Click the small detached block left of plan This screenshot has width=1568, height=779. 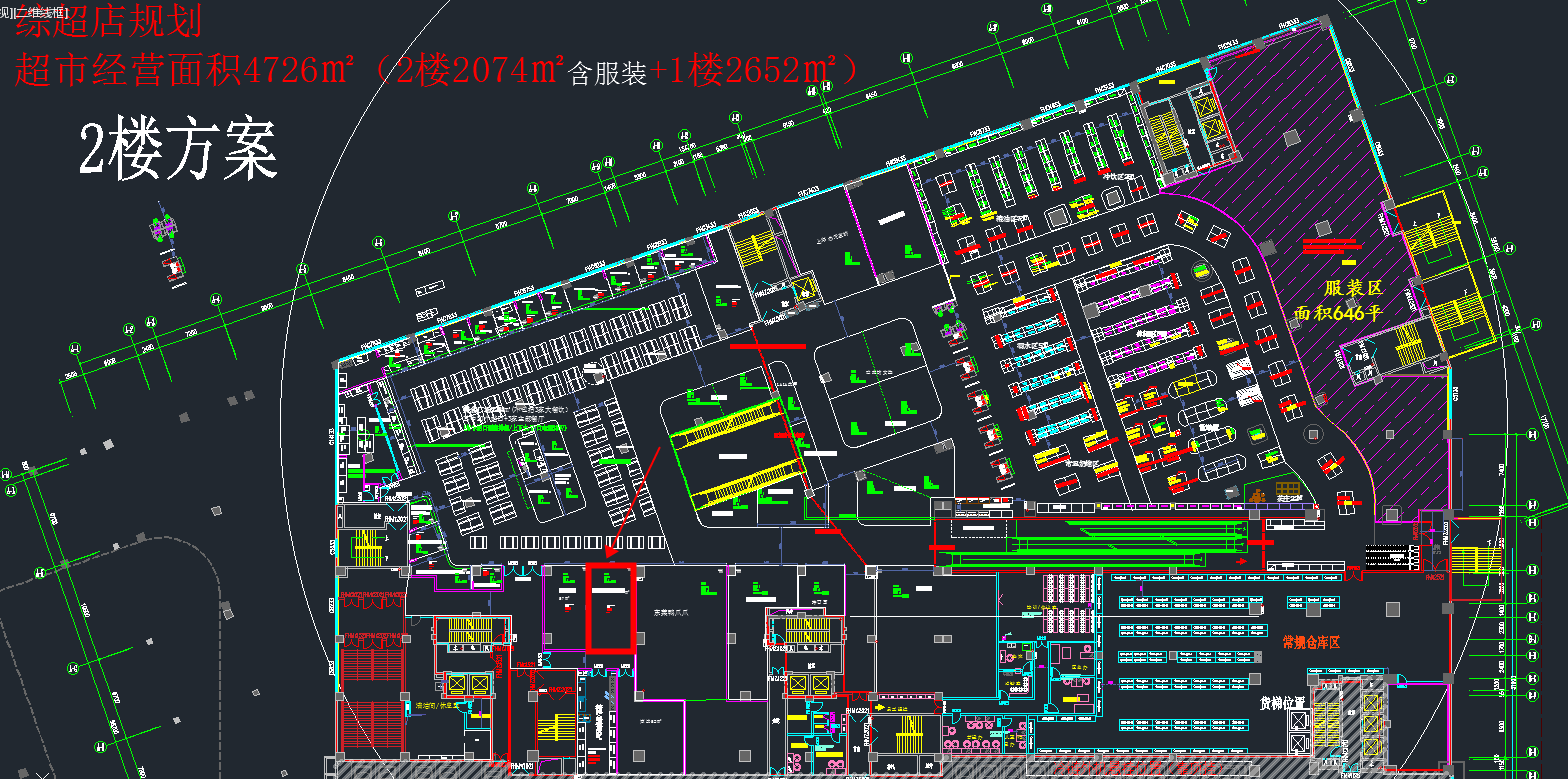tap(169, 247)
